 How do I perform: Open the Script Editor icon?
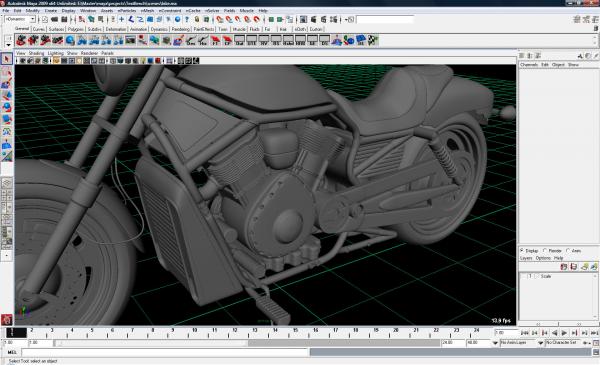pyautogui.click(x=595, y=352)
